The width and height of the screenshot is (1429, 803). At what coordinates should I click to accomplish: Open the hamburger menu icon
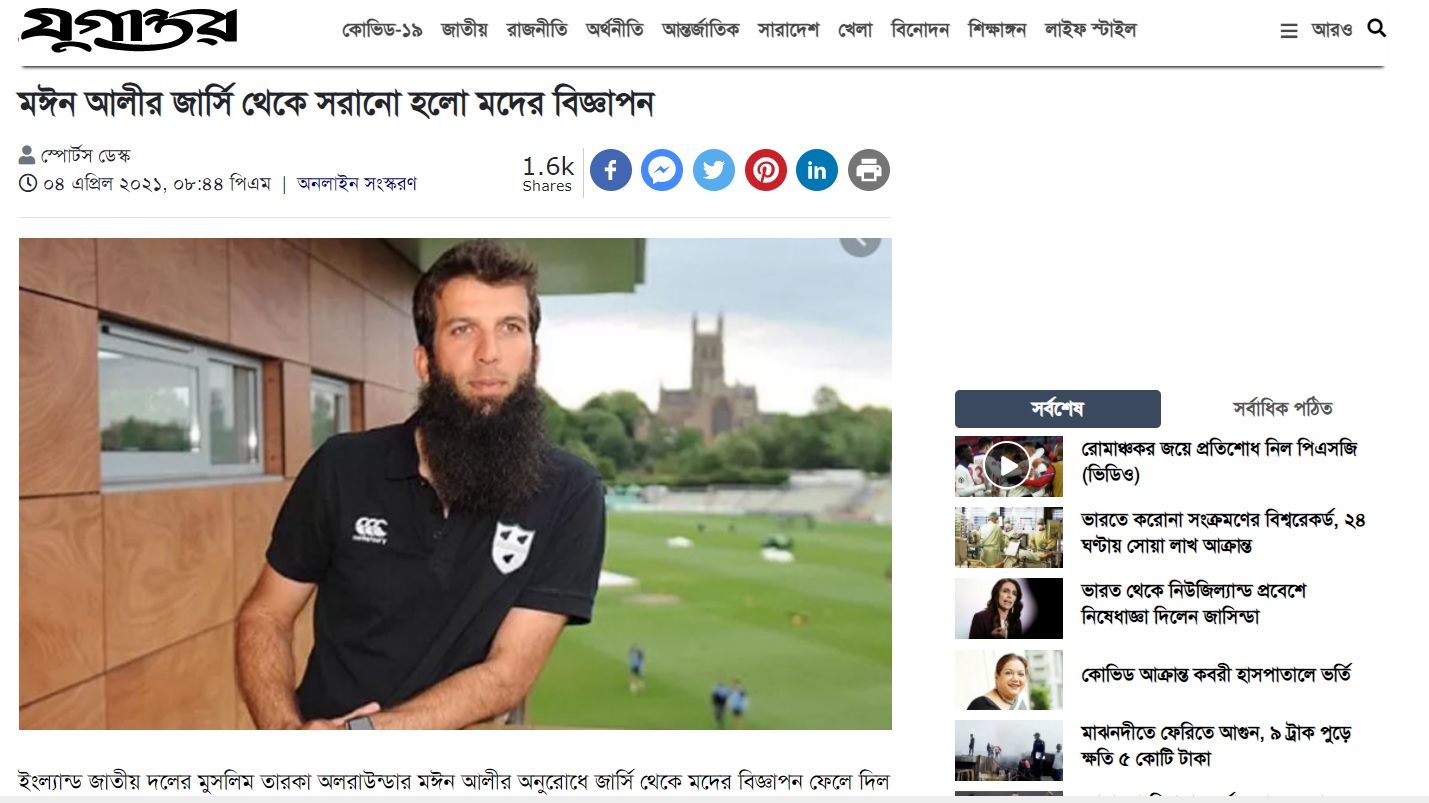pyautogui.click(x=1289, y=31)
